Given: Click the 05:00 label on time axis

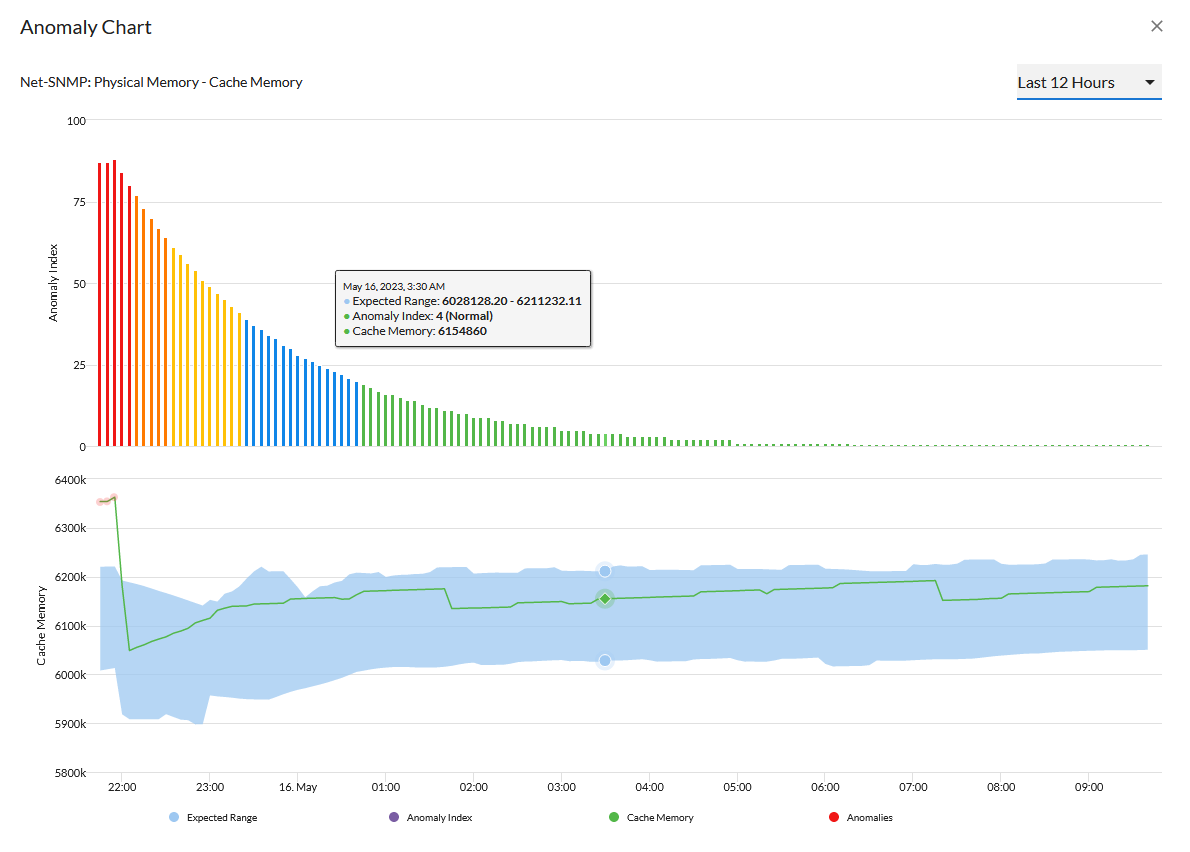Looking at the screenshot, I should (x=737, y=788).
